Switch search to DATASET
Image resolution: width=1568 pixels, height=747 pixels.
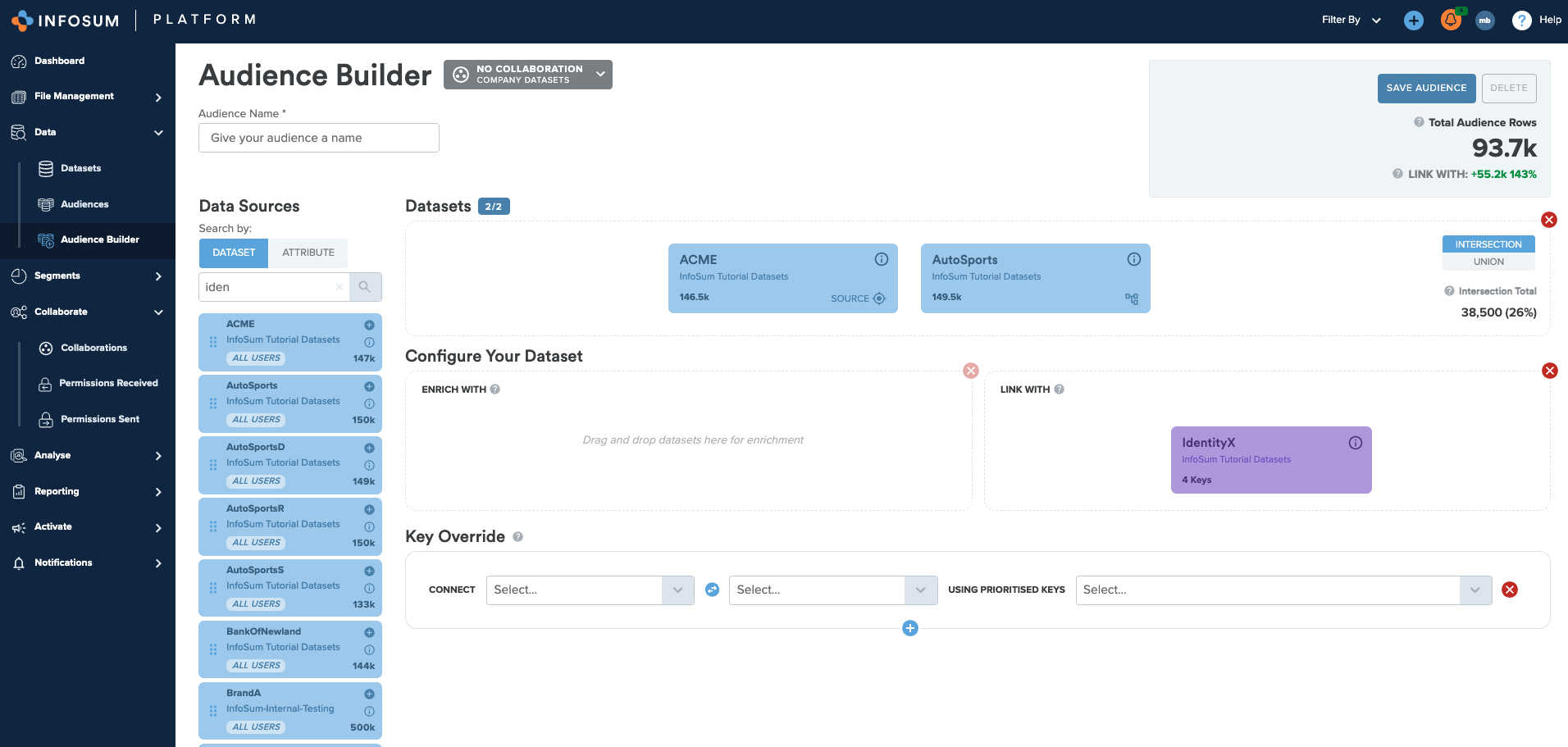click(234, 253)
